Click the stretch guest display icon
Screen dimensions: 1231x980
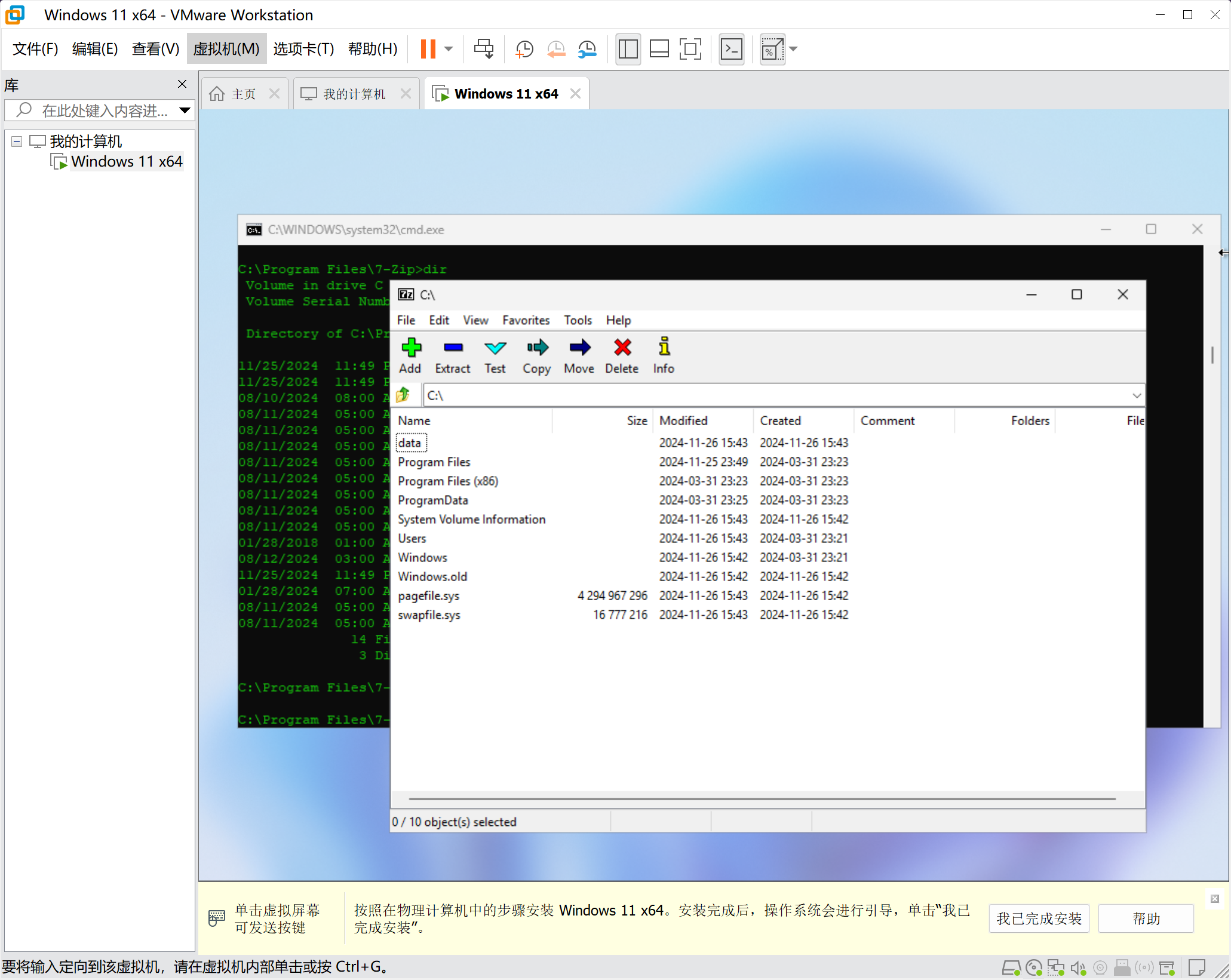pos(772,49)
